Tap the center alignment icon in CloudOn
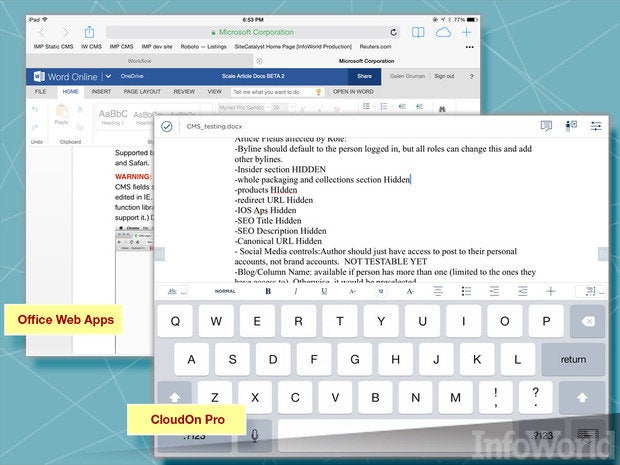The height and width of the screenshot is (465, 620). 438,291
